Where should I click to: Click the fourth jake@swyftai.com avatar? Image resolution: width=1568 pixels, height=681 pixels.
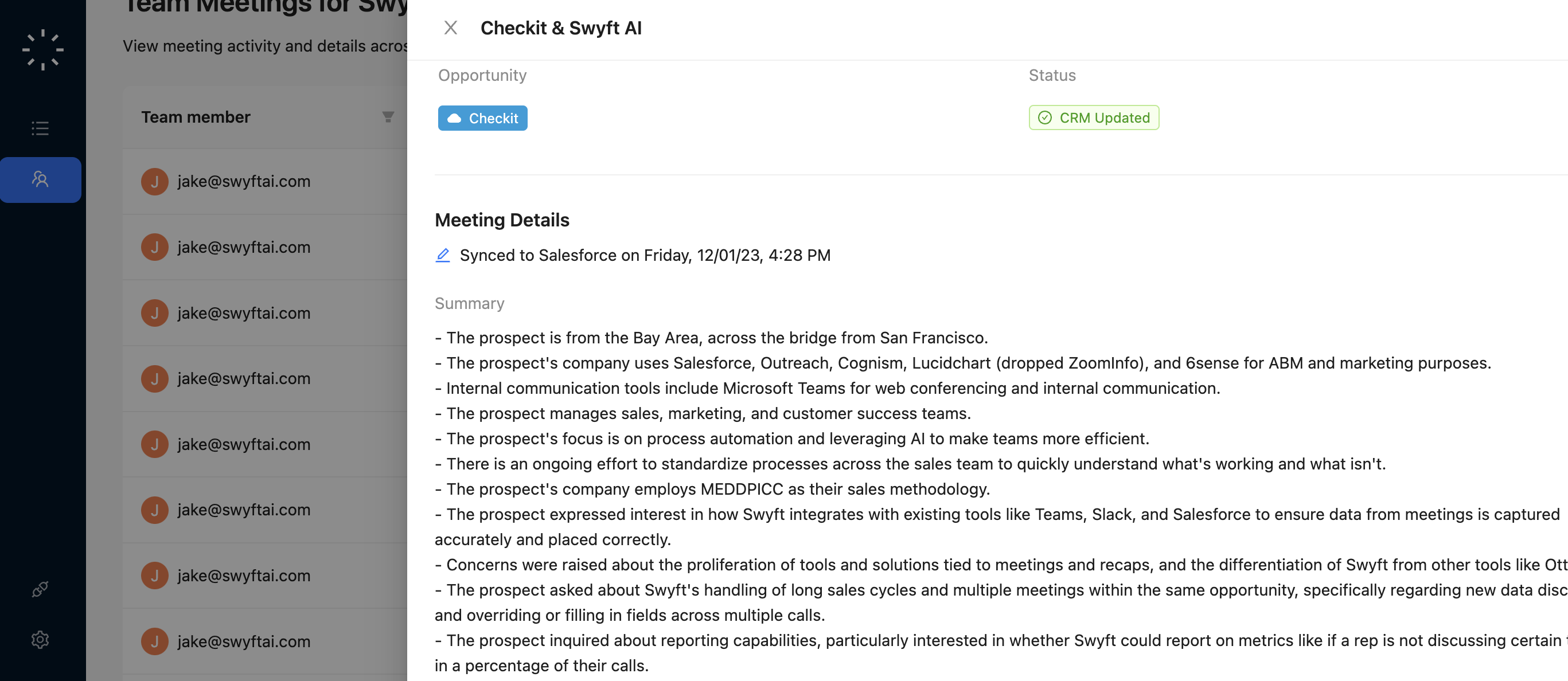[x=155, y=378]
